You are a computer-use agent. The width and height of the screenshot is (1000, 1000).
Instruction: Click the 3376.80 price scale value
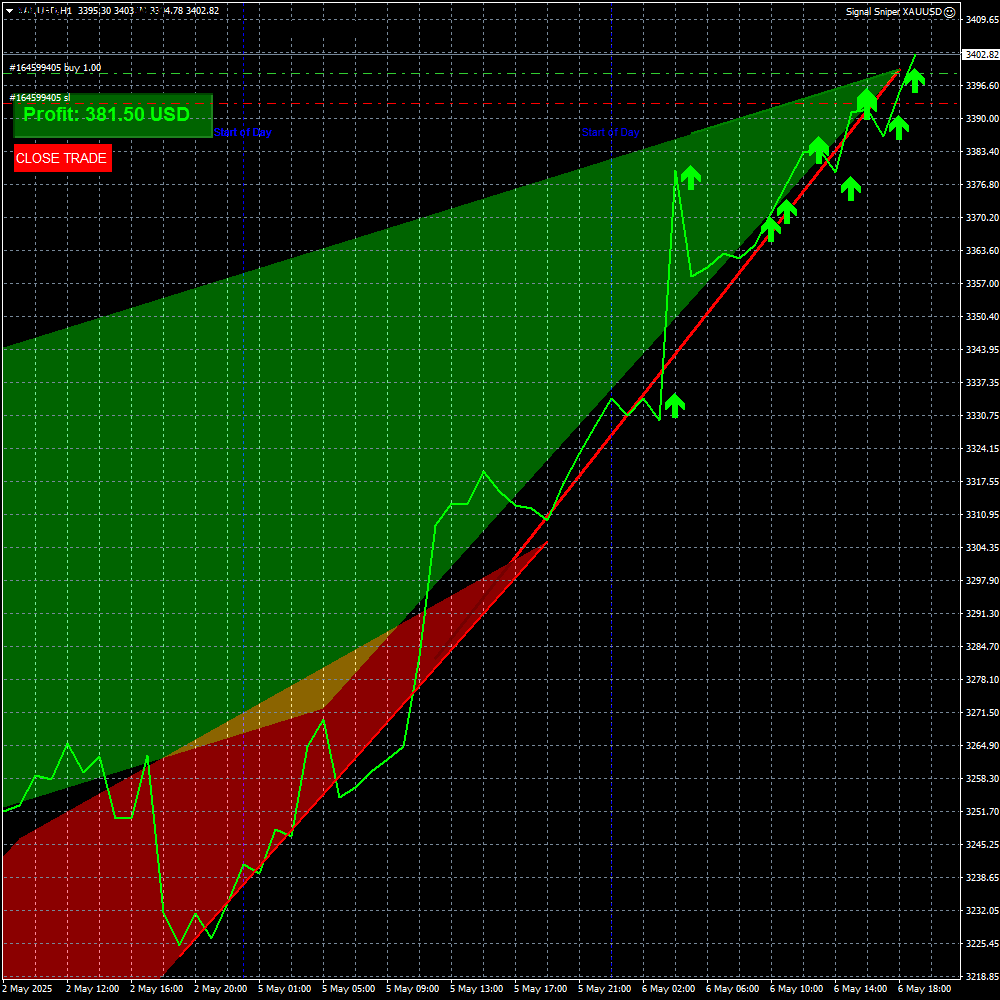pos(982,185)
